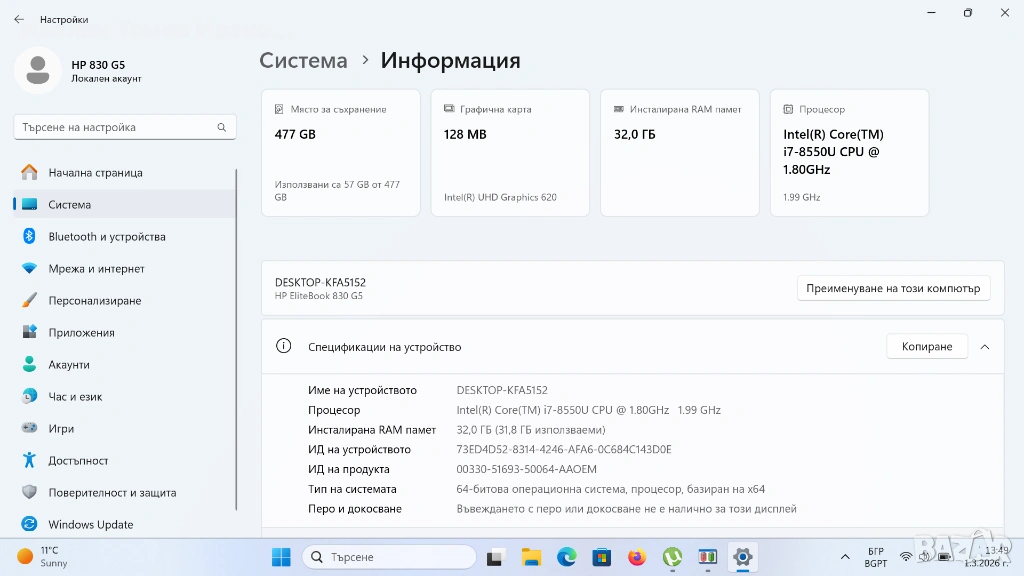1024x576 pixels.
Task: Go to Персонализиране settings
Action: pyautogui.click(x=94, y=301)
